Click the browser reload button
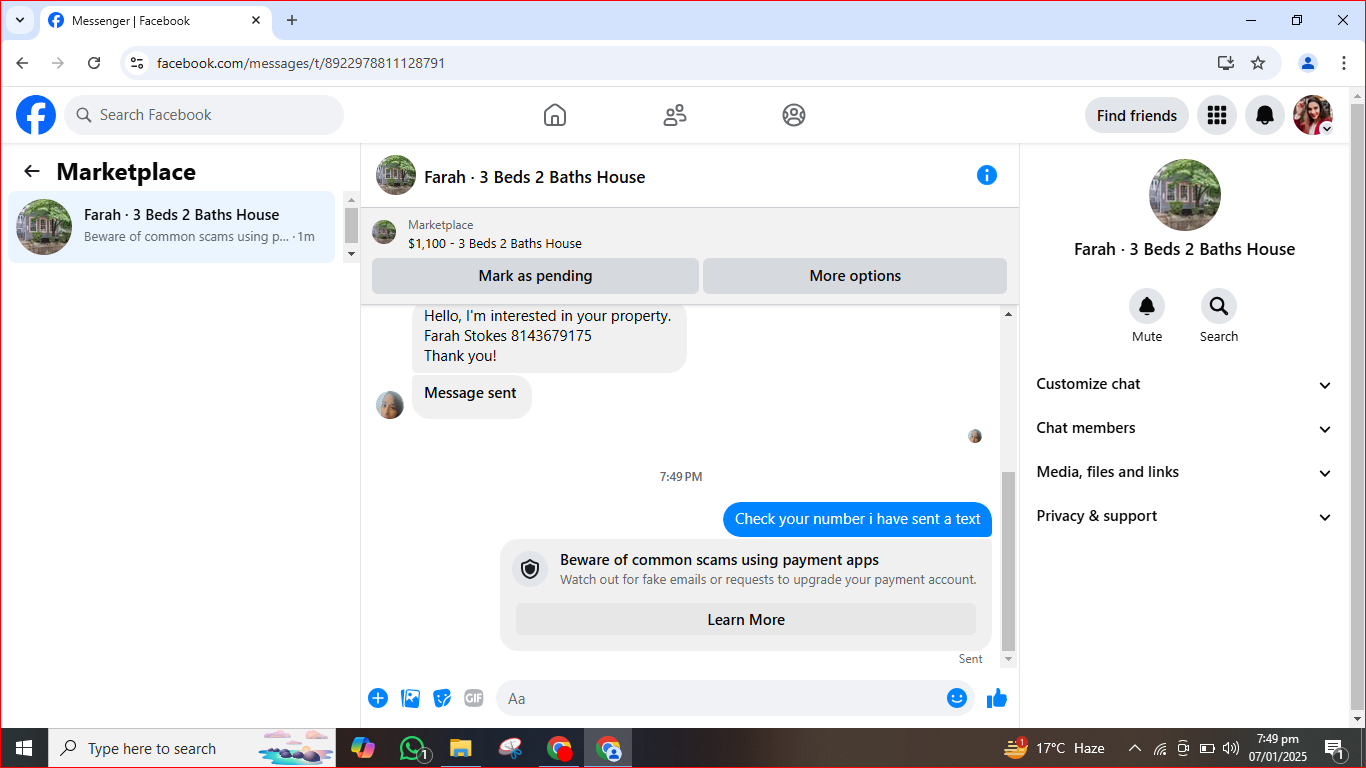Screen dimensions: 1366x768 coord(94,63)
